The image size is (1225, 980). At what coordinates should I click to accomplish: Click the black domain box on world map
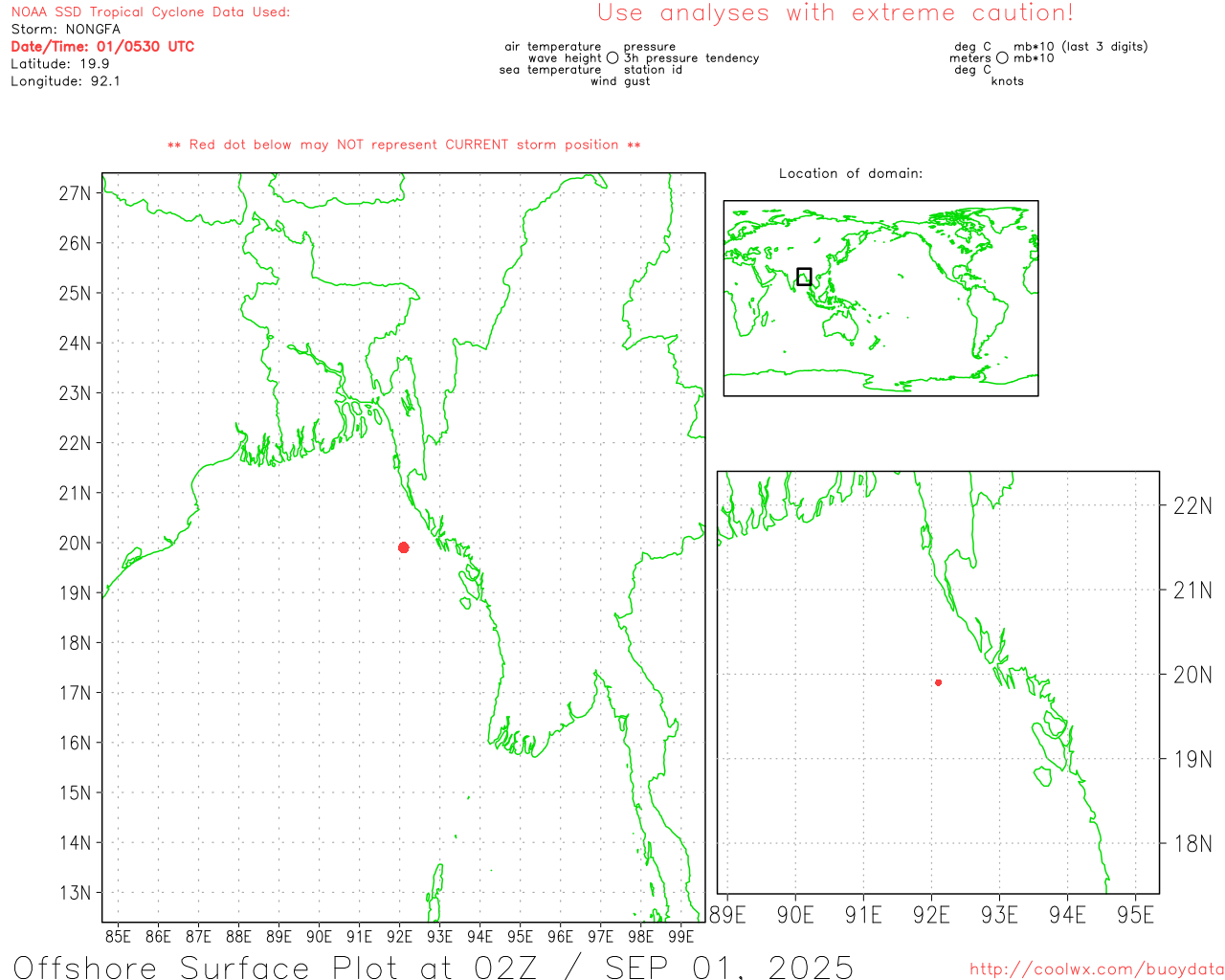804,277
